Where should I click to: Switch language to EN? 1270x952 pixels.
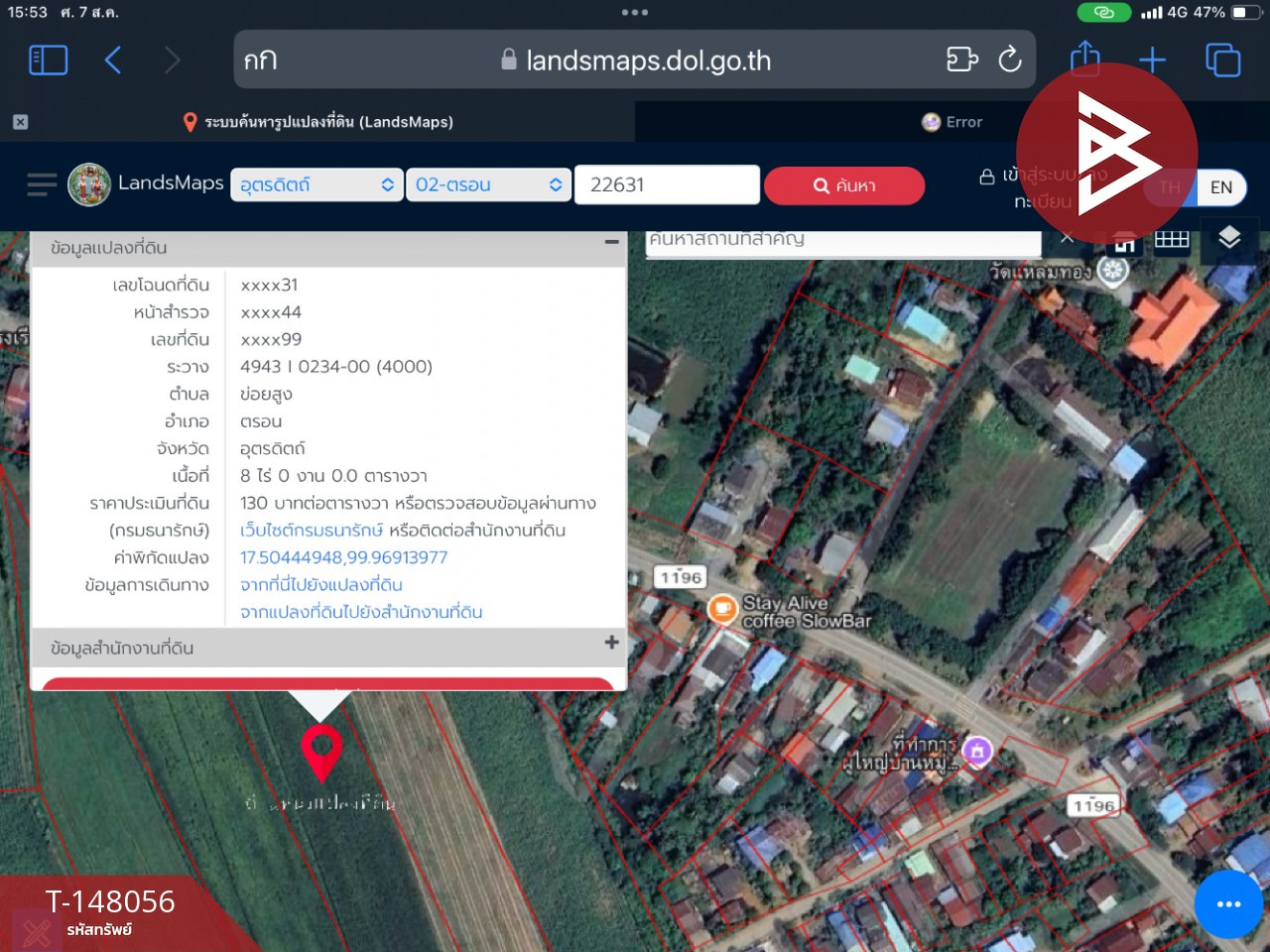(x=1221, y=187)
